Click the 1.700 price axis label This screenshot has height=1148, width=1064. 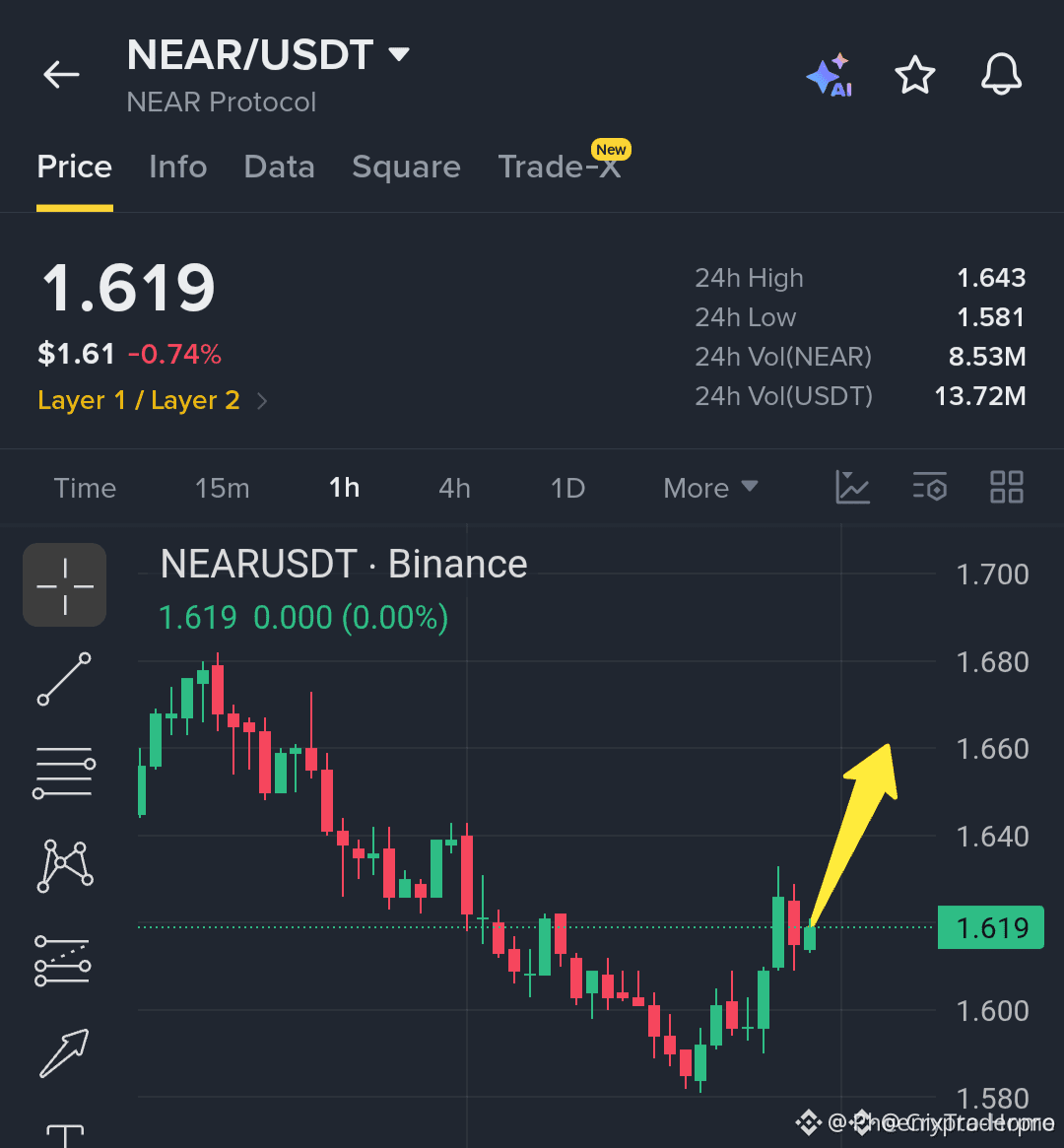992,574
